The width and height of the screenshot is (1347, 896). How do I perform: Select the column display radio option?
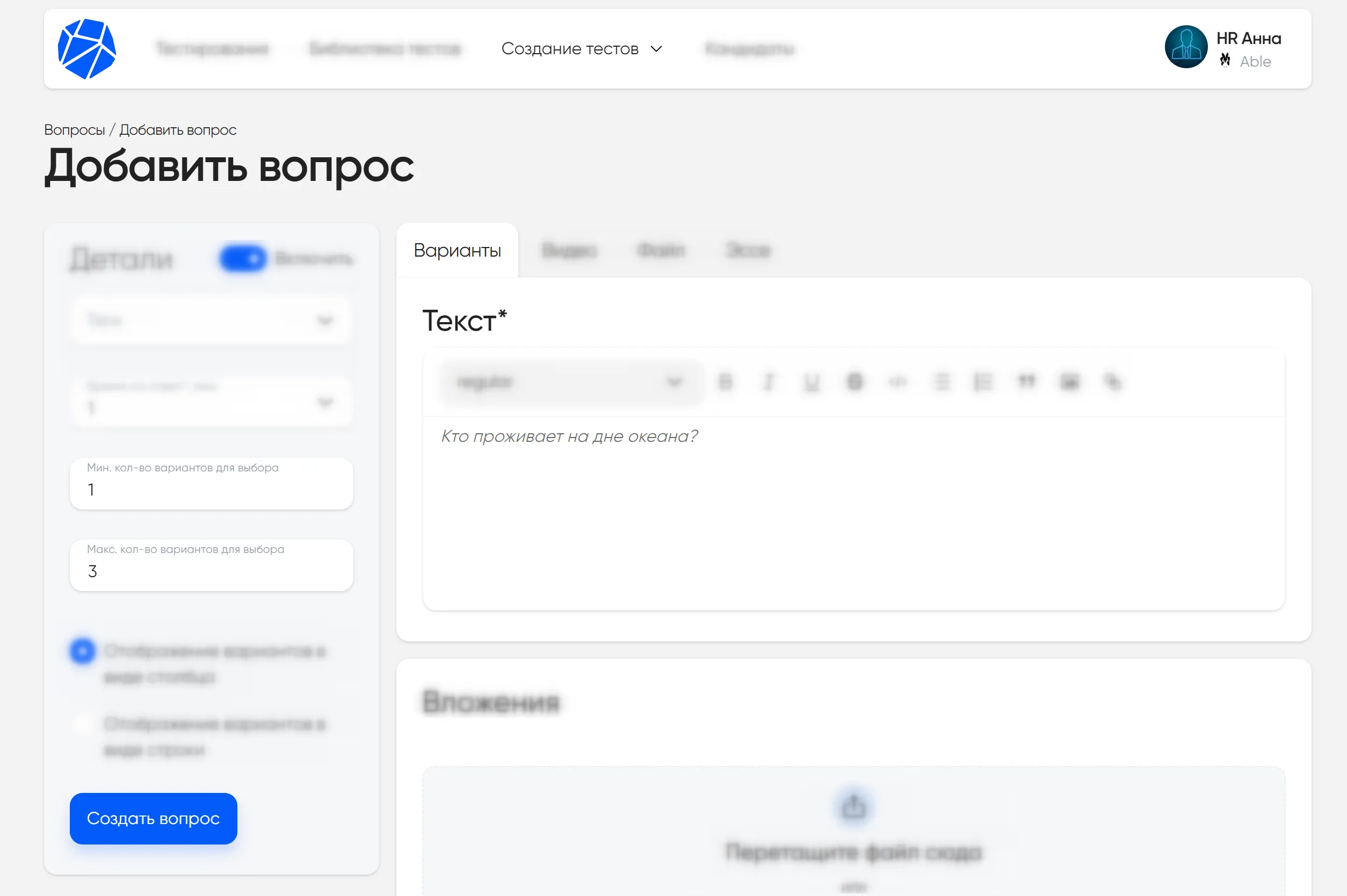[82, 650]
